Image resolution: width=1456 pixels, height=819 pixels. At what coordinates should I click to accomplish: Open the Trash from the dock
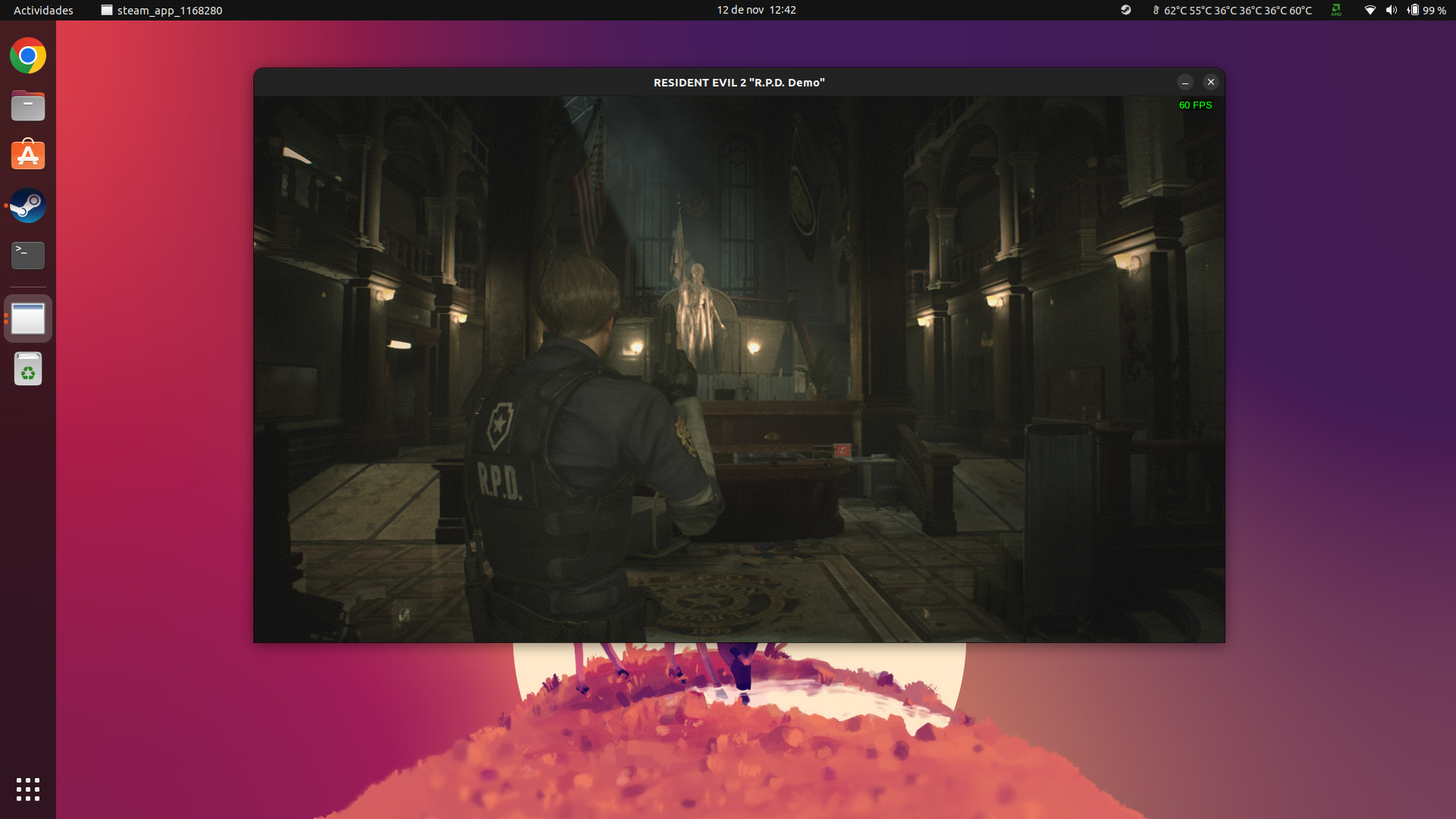(x=28, y=369)
